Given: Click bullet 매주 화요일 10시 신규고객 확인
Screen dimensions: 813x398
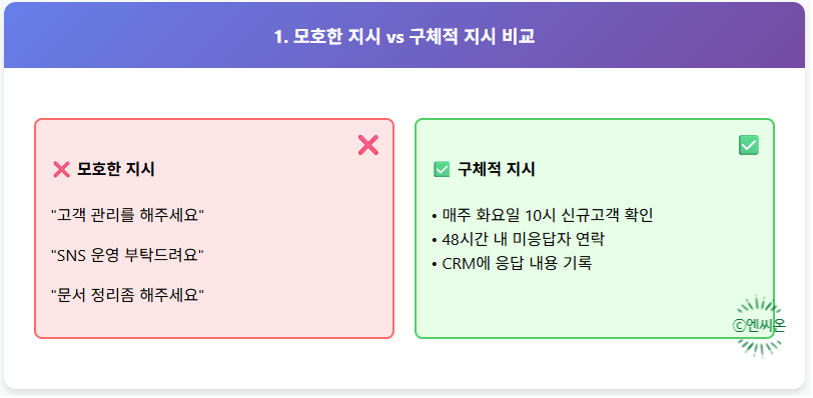Looking at the screenshot, I should [542, 215].
